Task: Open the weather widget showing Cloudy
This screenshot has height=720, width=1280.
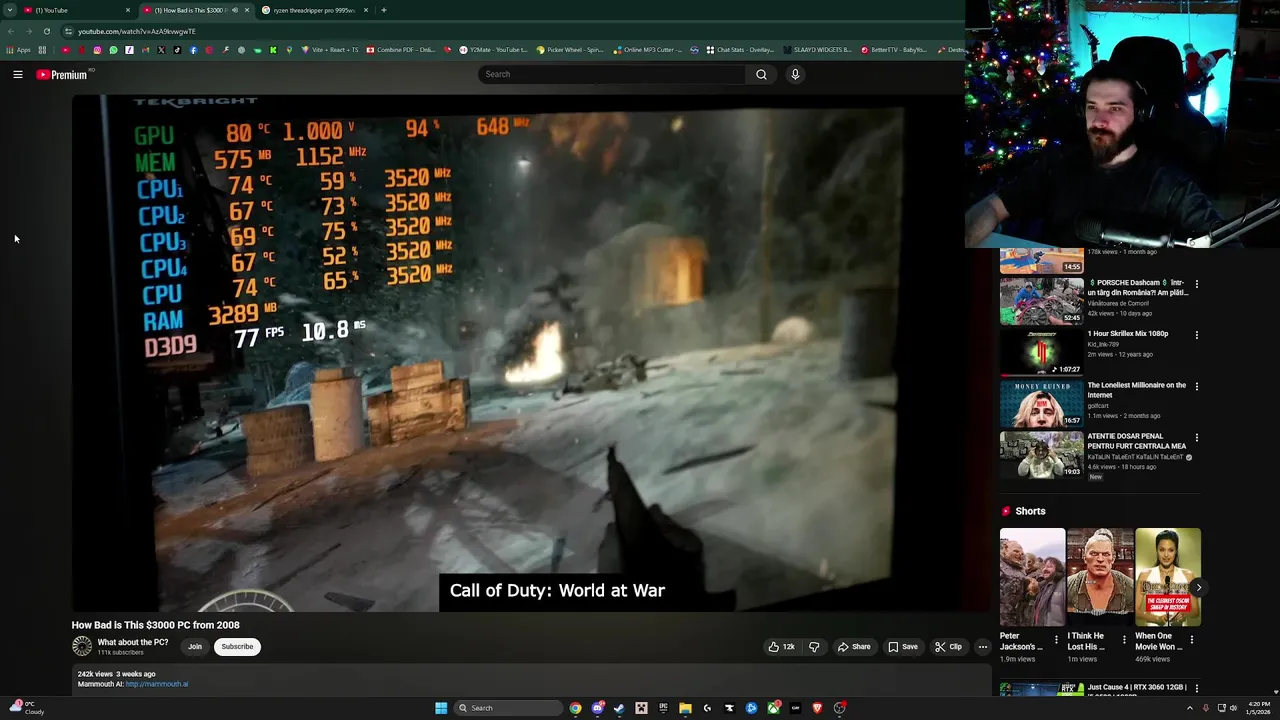Action: 26,708
